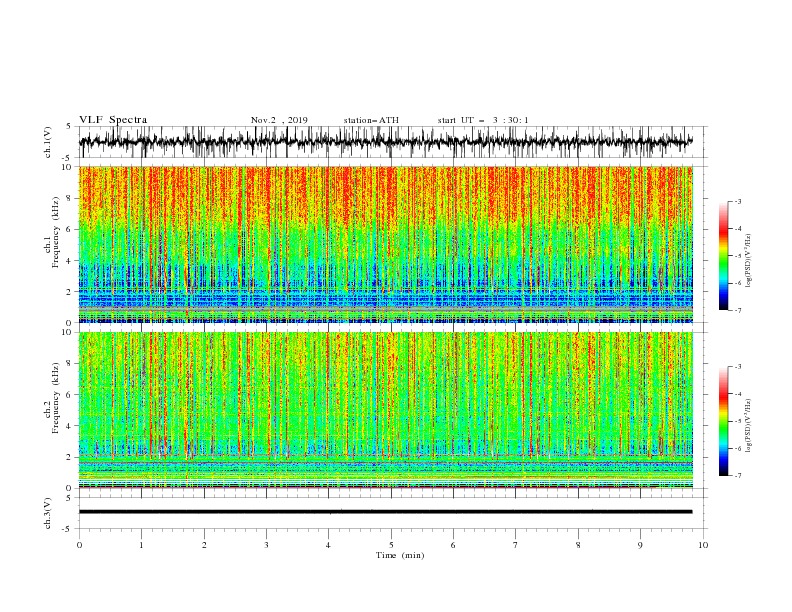The height and width of the screenshot is (612, 792).
Task: Click the "10" tick on the time axis
Action: tap(703, 545)
